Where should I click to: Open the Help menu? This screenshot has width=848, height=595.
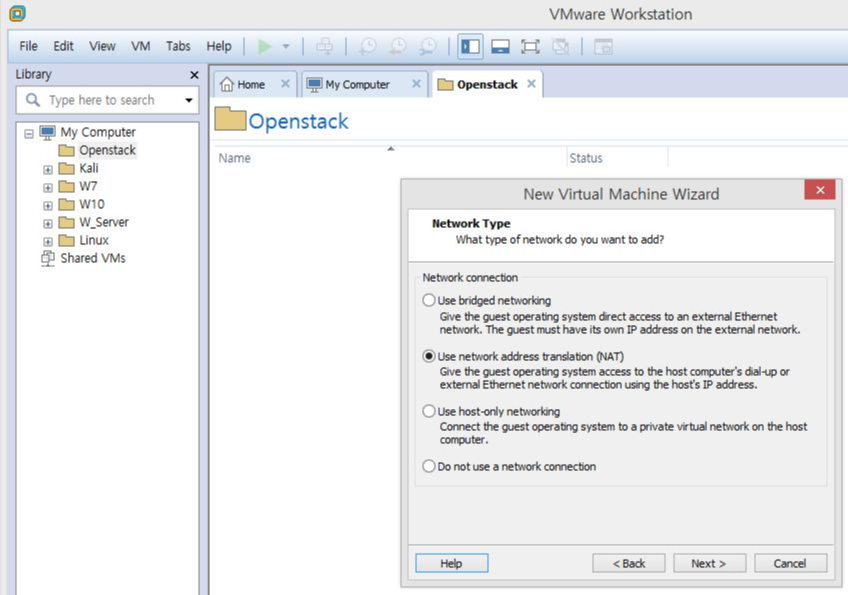point(218,47)
